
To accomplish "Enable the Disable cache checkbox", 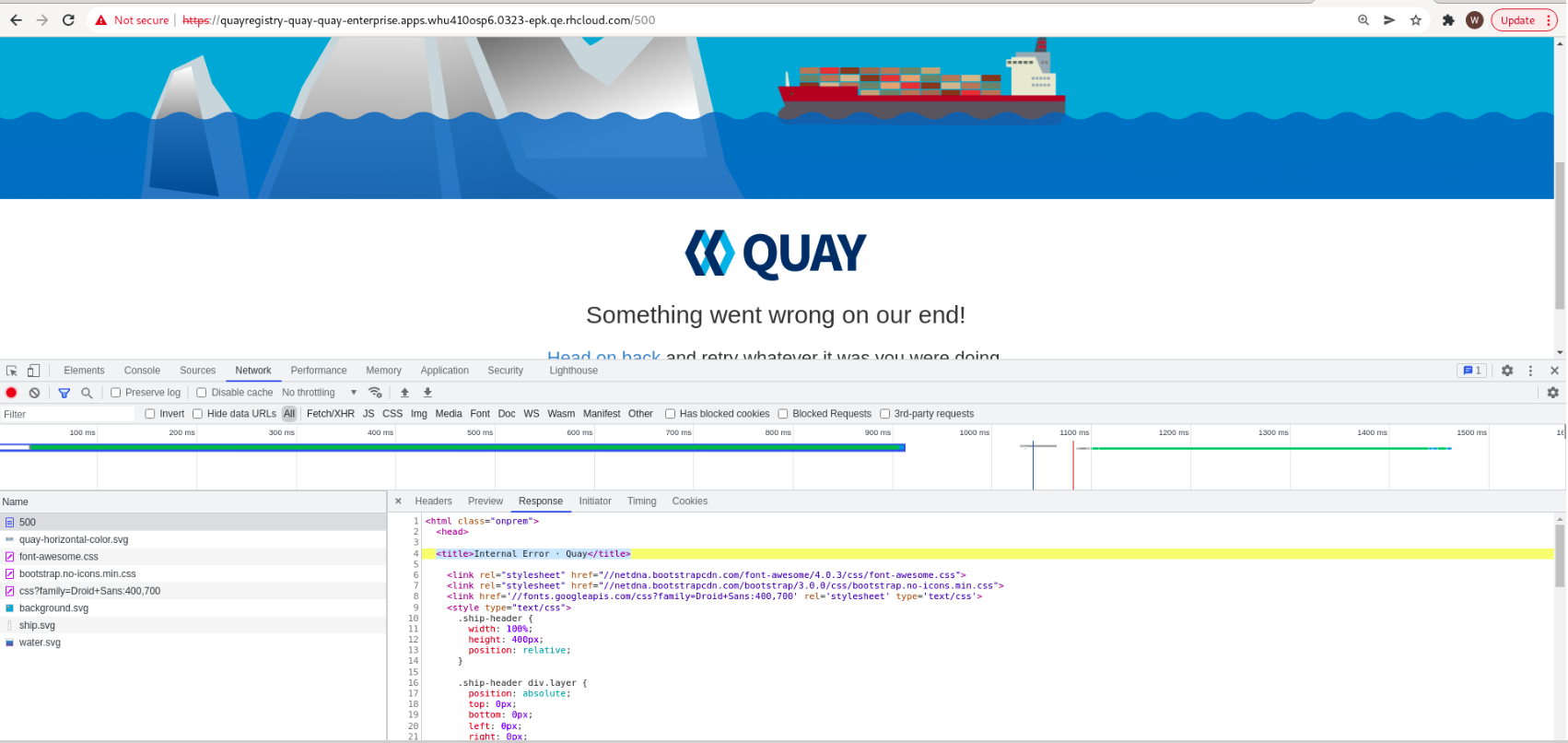I will [x=202, y=393].
